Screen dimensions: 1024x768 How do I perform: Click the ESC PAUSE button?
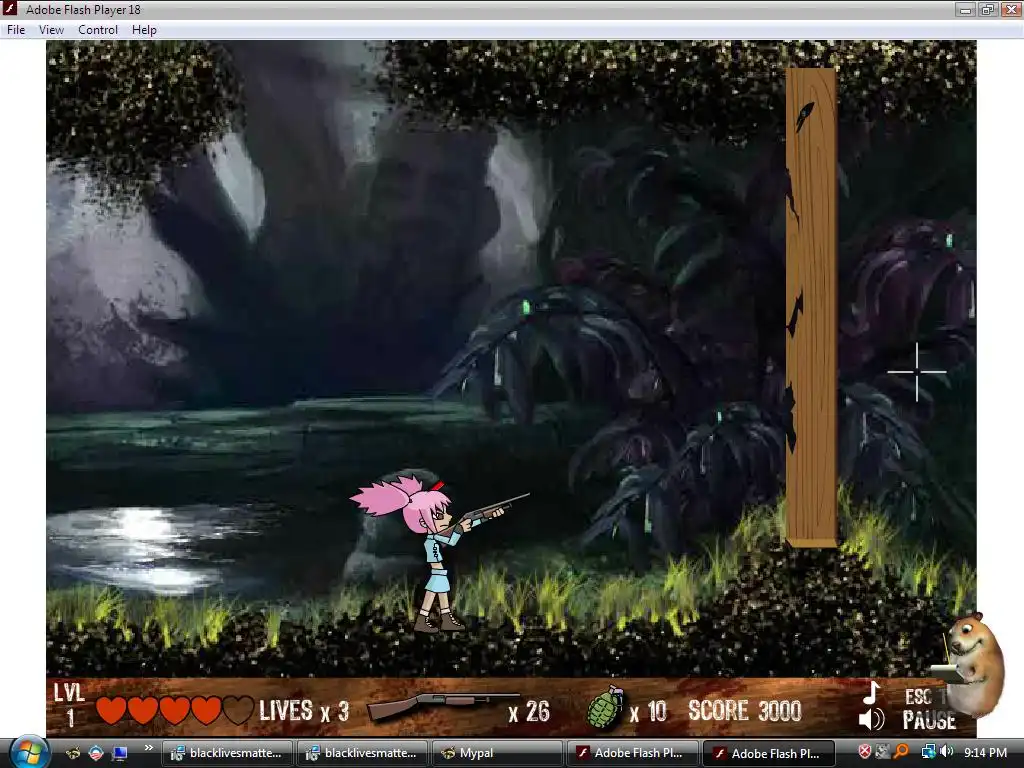[x=929, y=709]
